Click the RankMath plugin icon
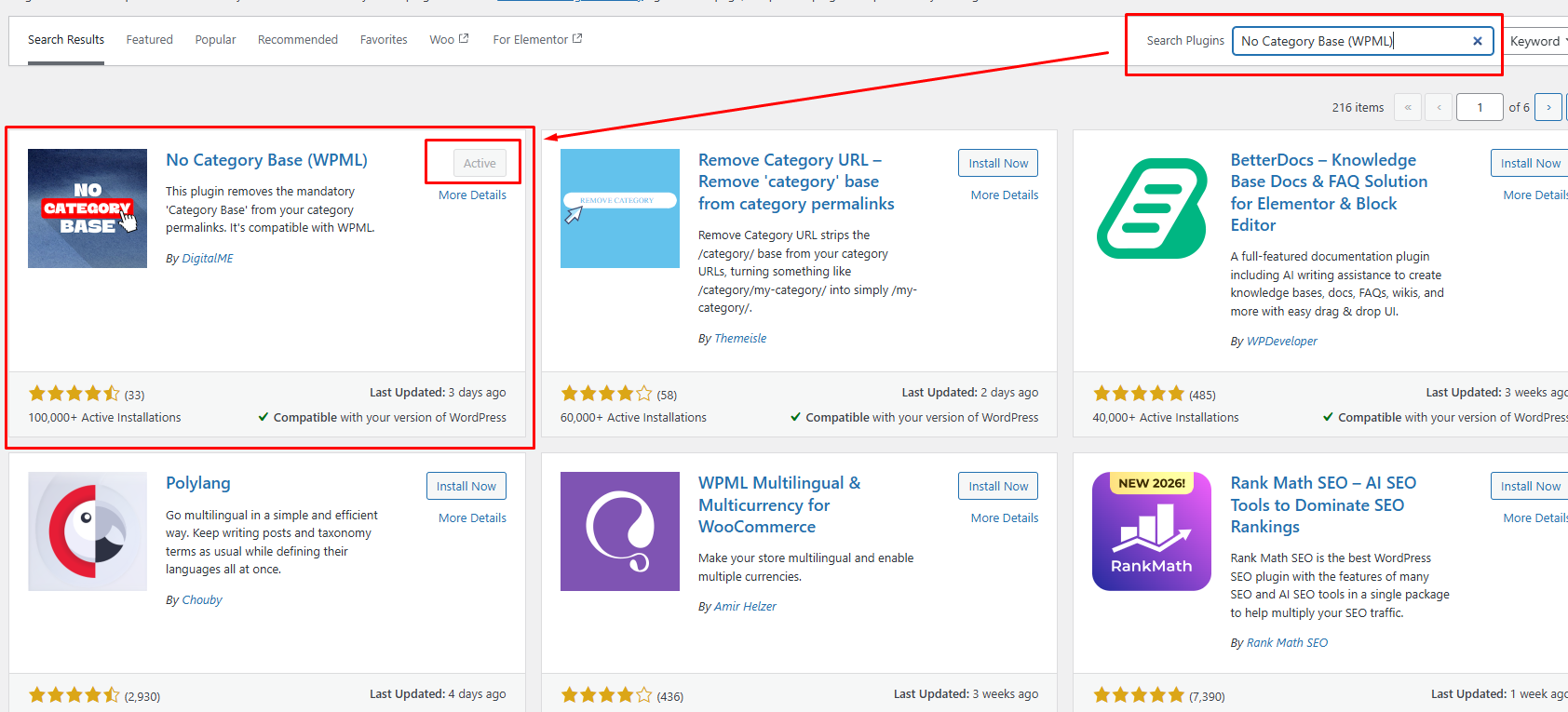Viewport: 1568px width, 712px height. pyautogui.click(x=1152, y=531)
